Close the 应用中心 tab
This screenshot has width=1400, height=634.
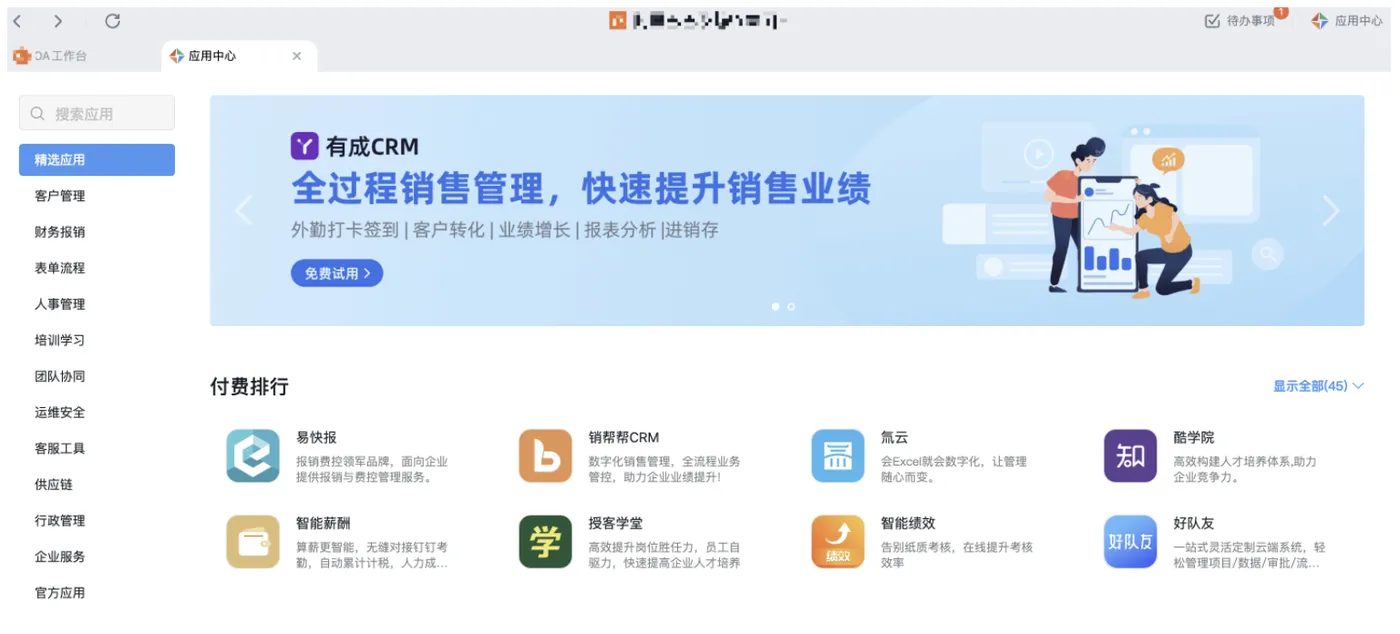297,56
